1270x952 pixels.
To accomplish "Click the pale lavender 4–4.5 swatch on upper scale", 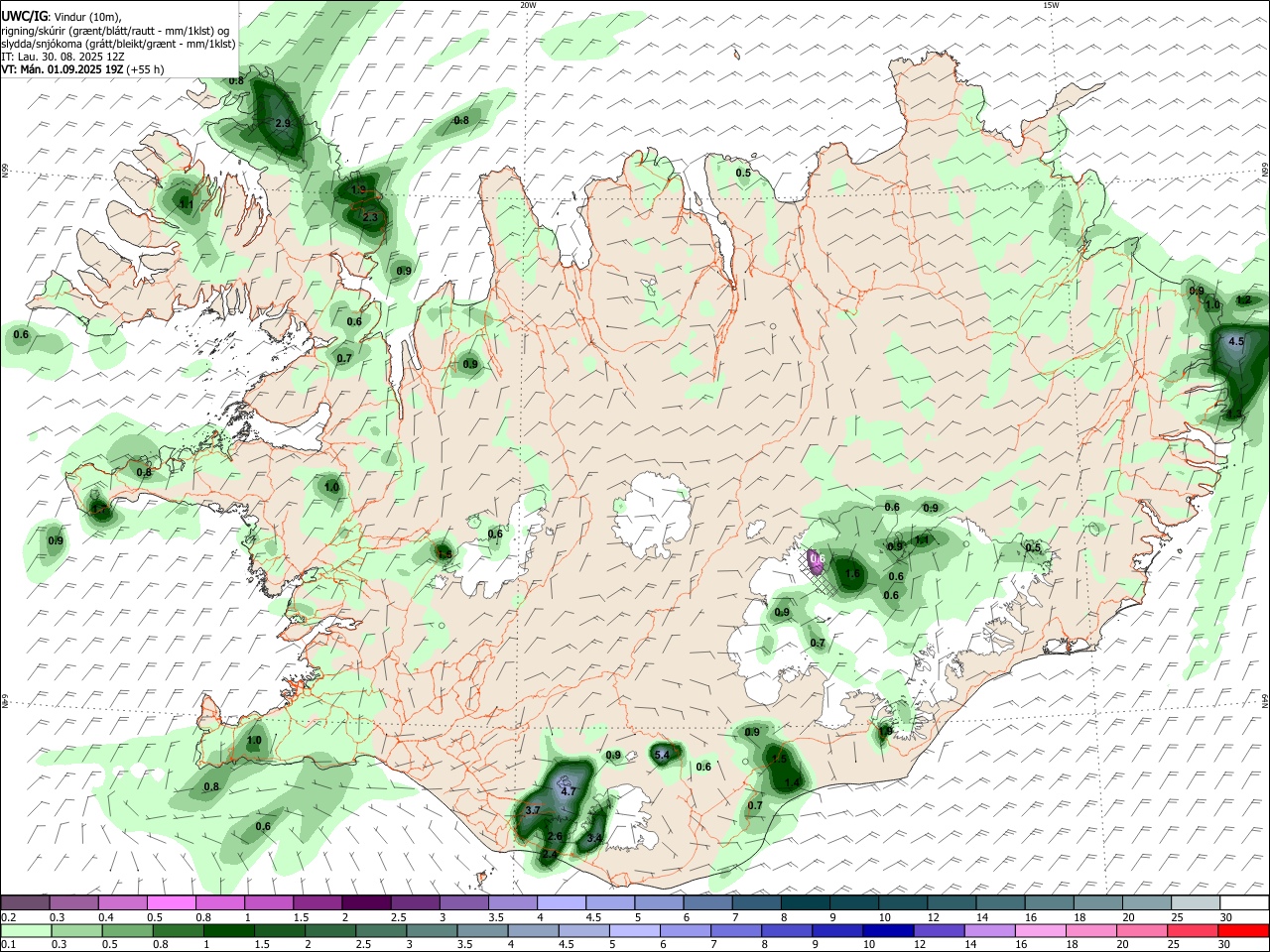I will tap(562, 902).
